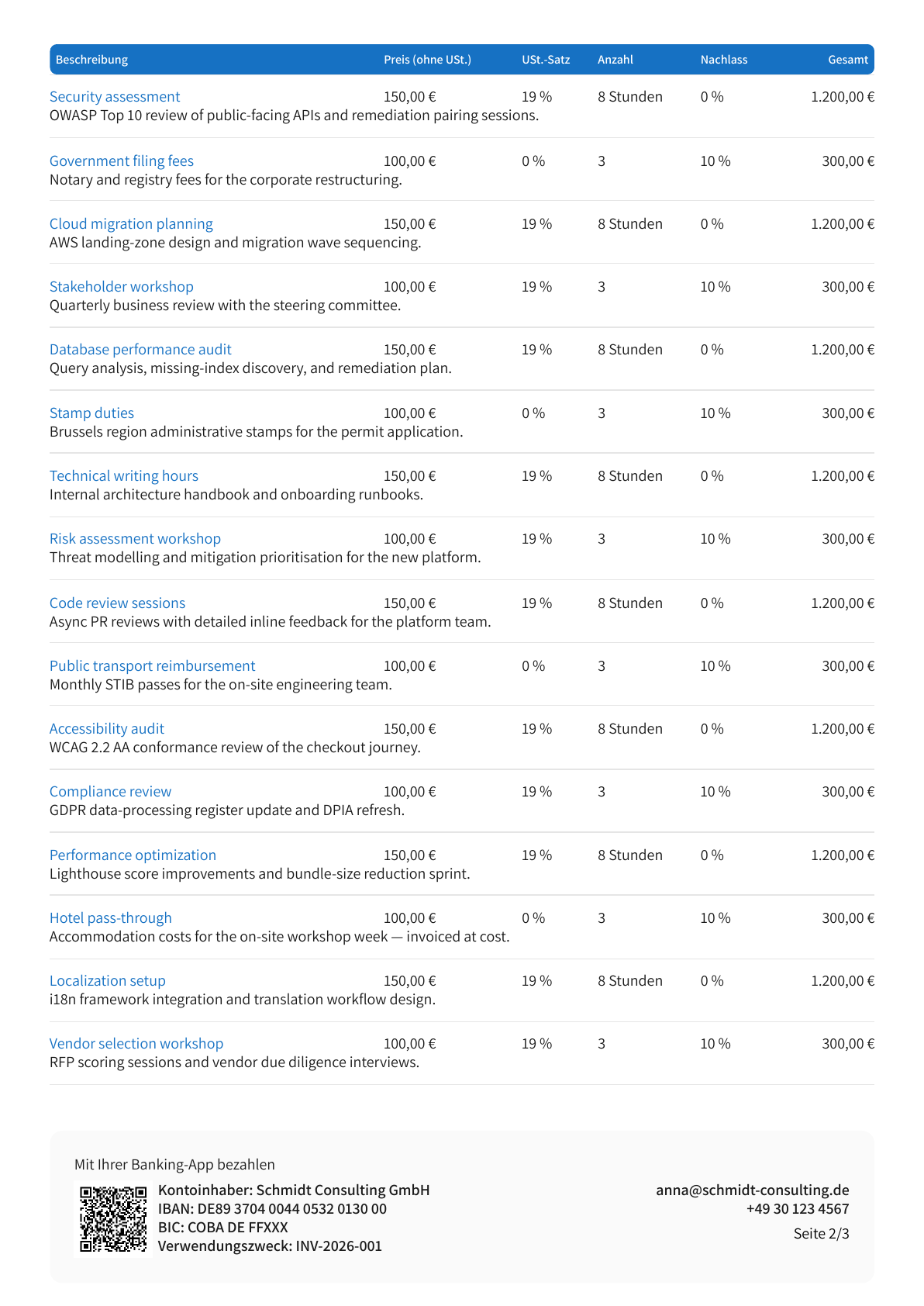This screenshot has width=924, height=1306.
Task: Open the Performance optimization link
Action: (x=133, y=855)
